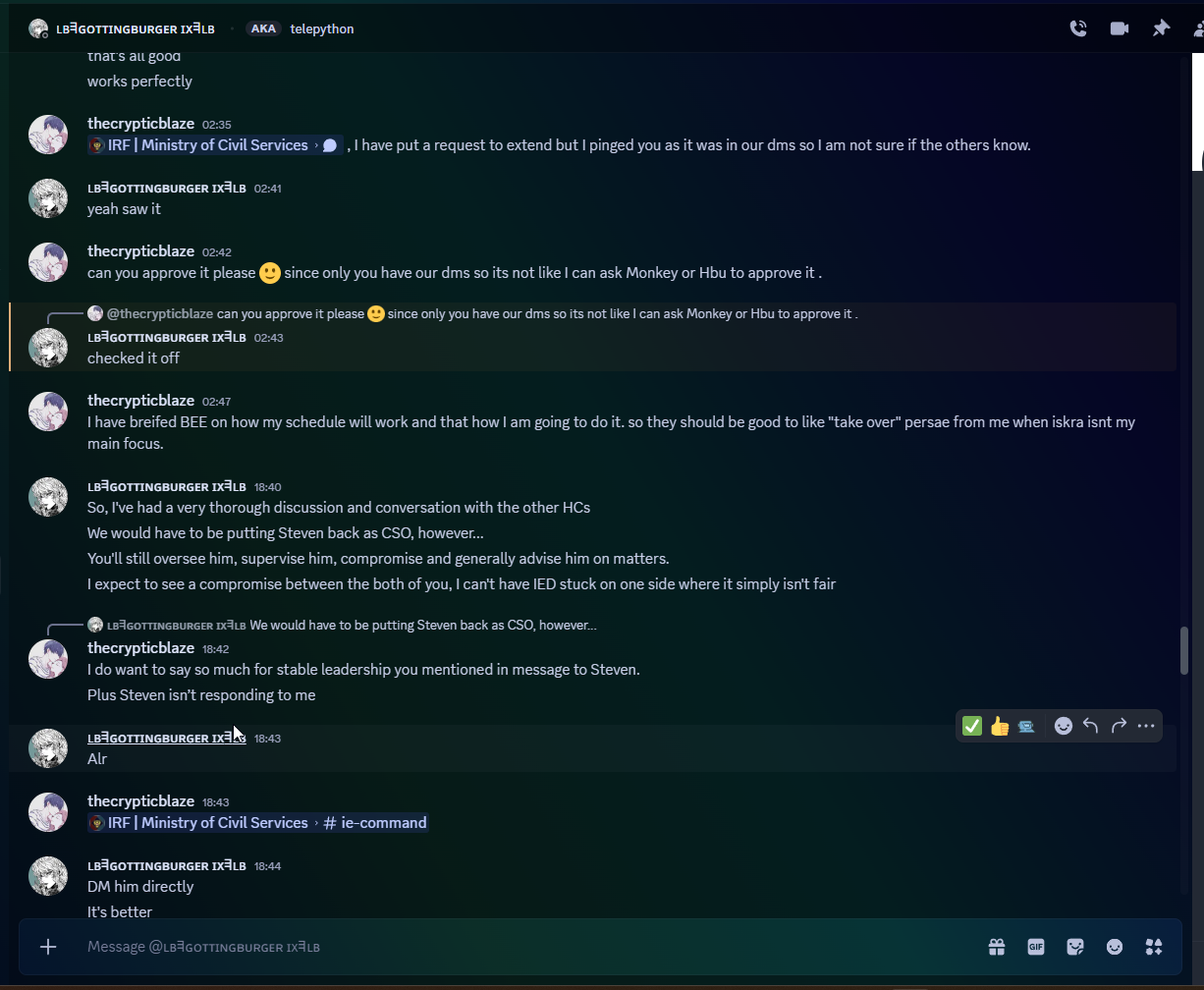This screenshot has width=1204, height=990.
Task: Open the More options on hovered message
Action: tap(1146, 726)
